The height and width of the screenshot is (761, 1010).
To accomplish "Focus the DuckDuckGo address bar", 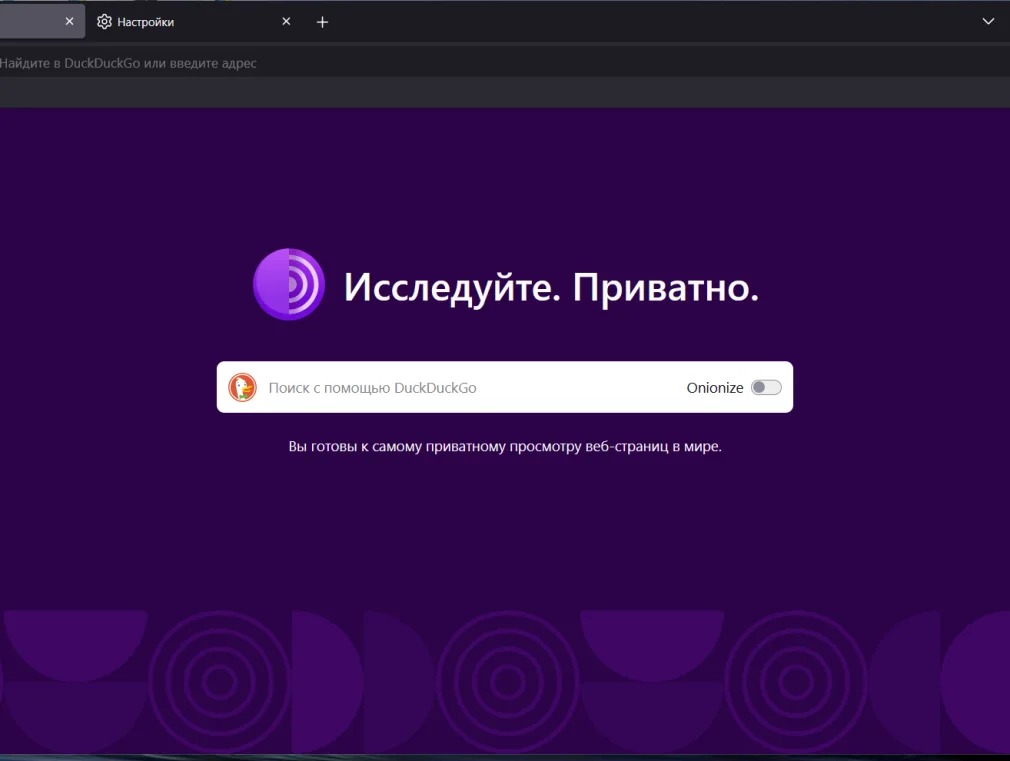I will point(400,63).
